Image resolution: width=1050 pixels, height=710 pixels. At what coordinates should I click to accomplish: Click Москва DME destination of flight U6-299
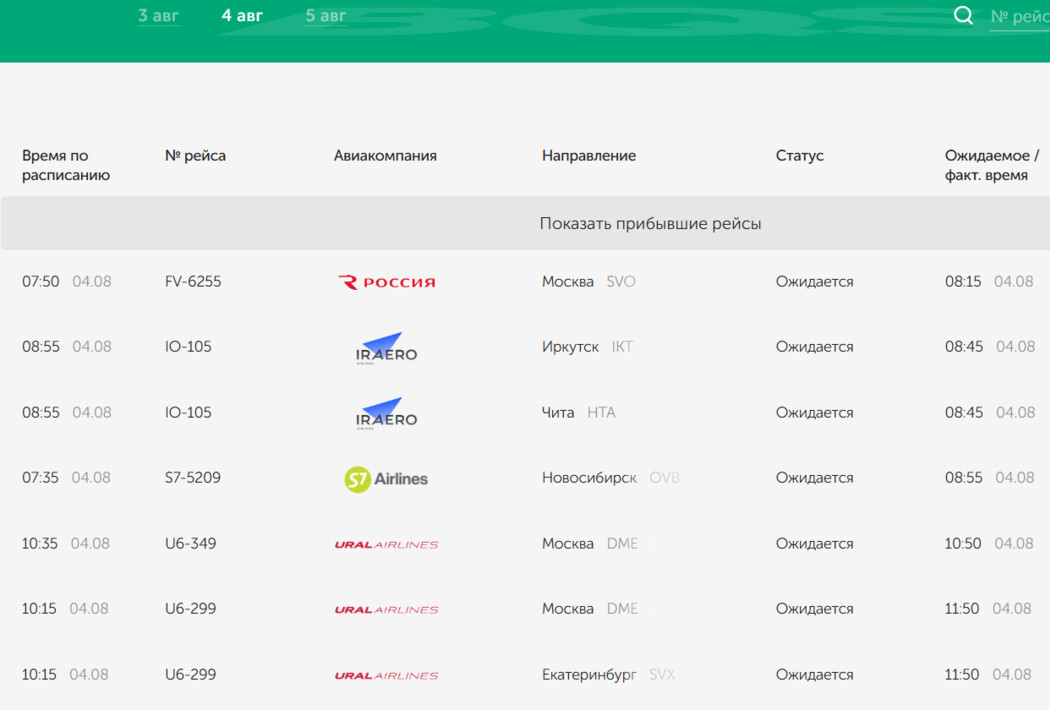click(590, 608)
